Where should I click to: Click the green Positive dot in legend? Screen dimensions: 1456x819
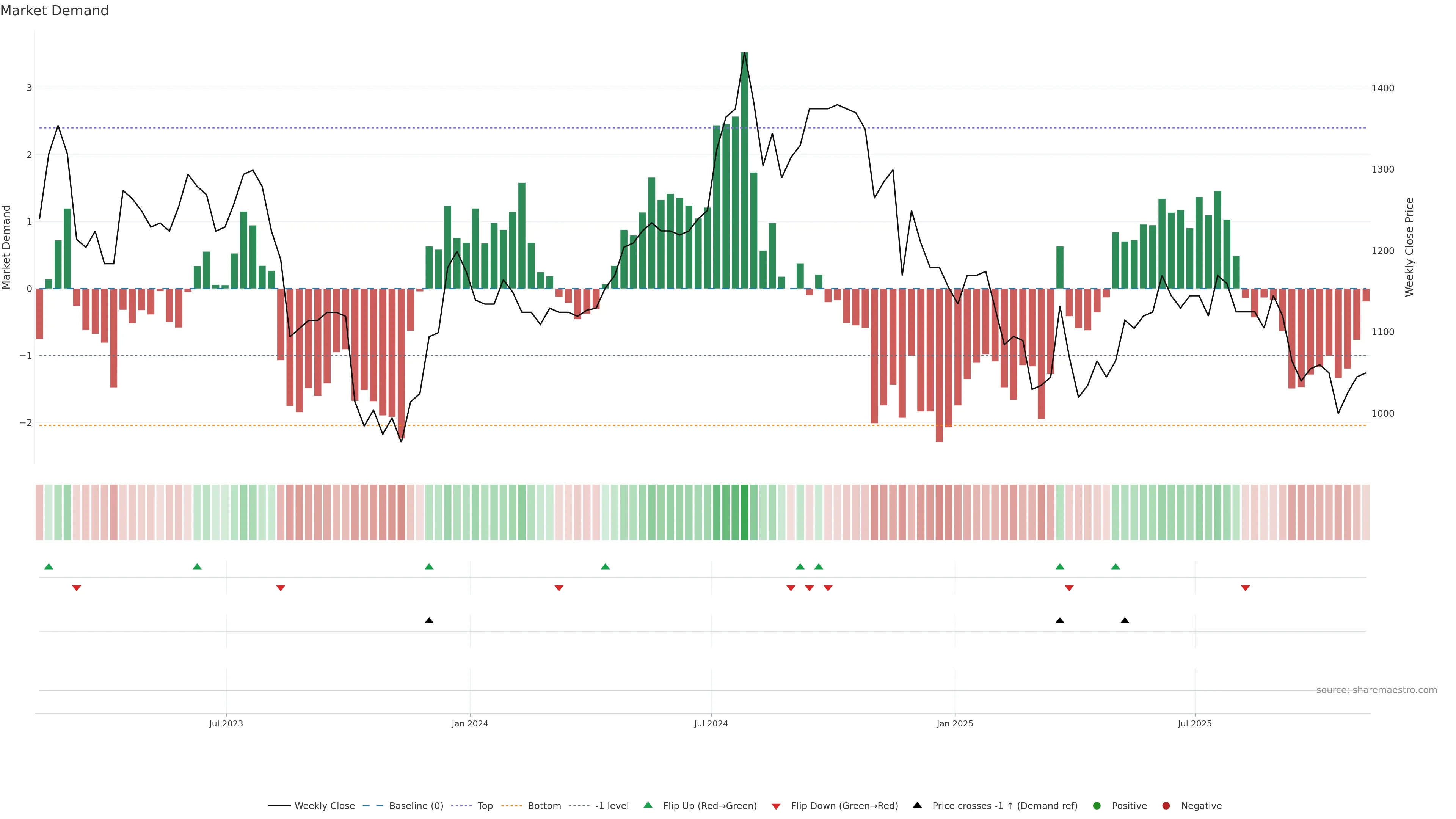click(x=1097, y=805)
